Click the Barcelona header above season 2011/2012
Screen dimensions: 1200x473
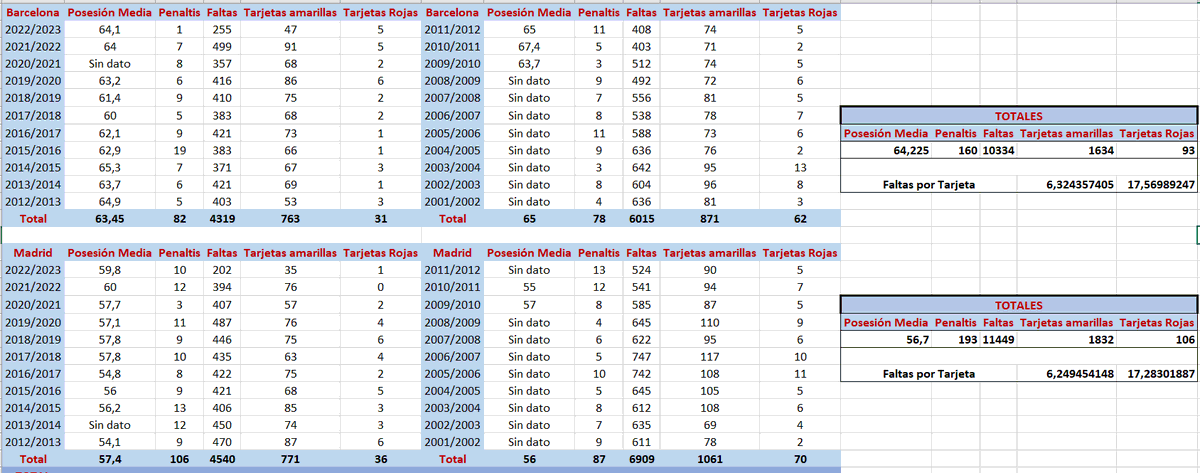coord(453,13)
